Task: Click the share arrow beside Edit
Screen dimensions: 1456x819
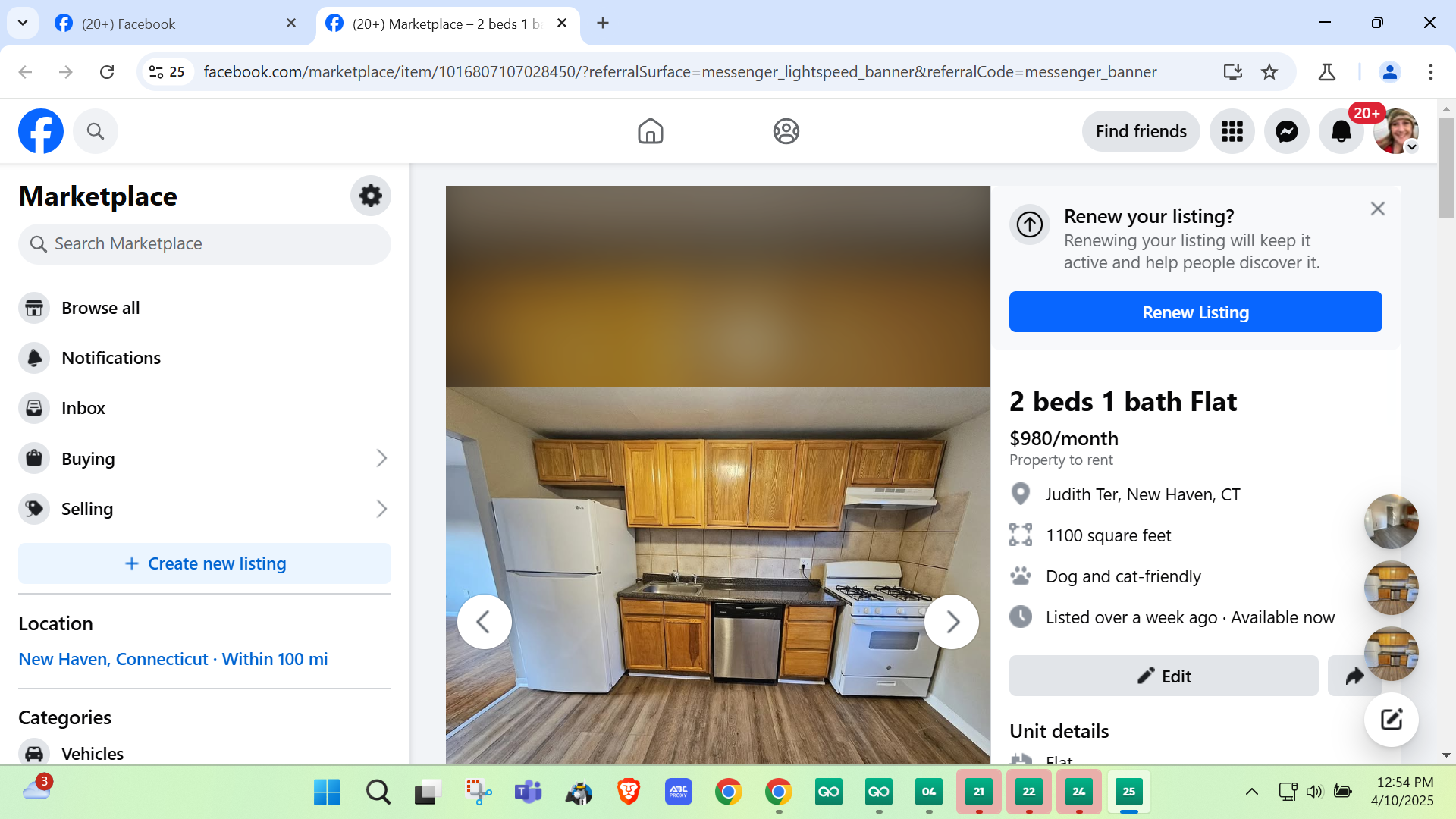Action: click(1354, 676)
